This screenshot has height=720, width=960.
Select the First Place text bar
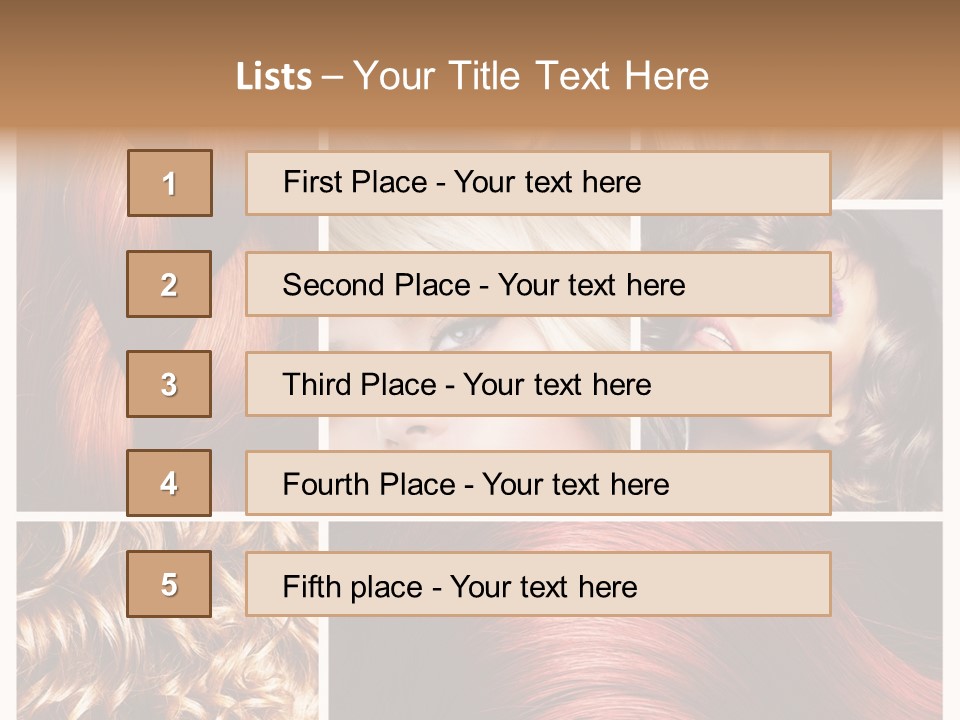tap(538, 183)
